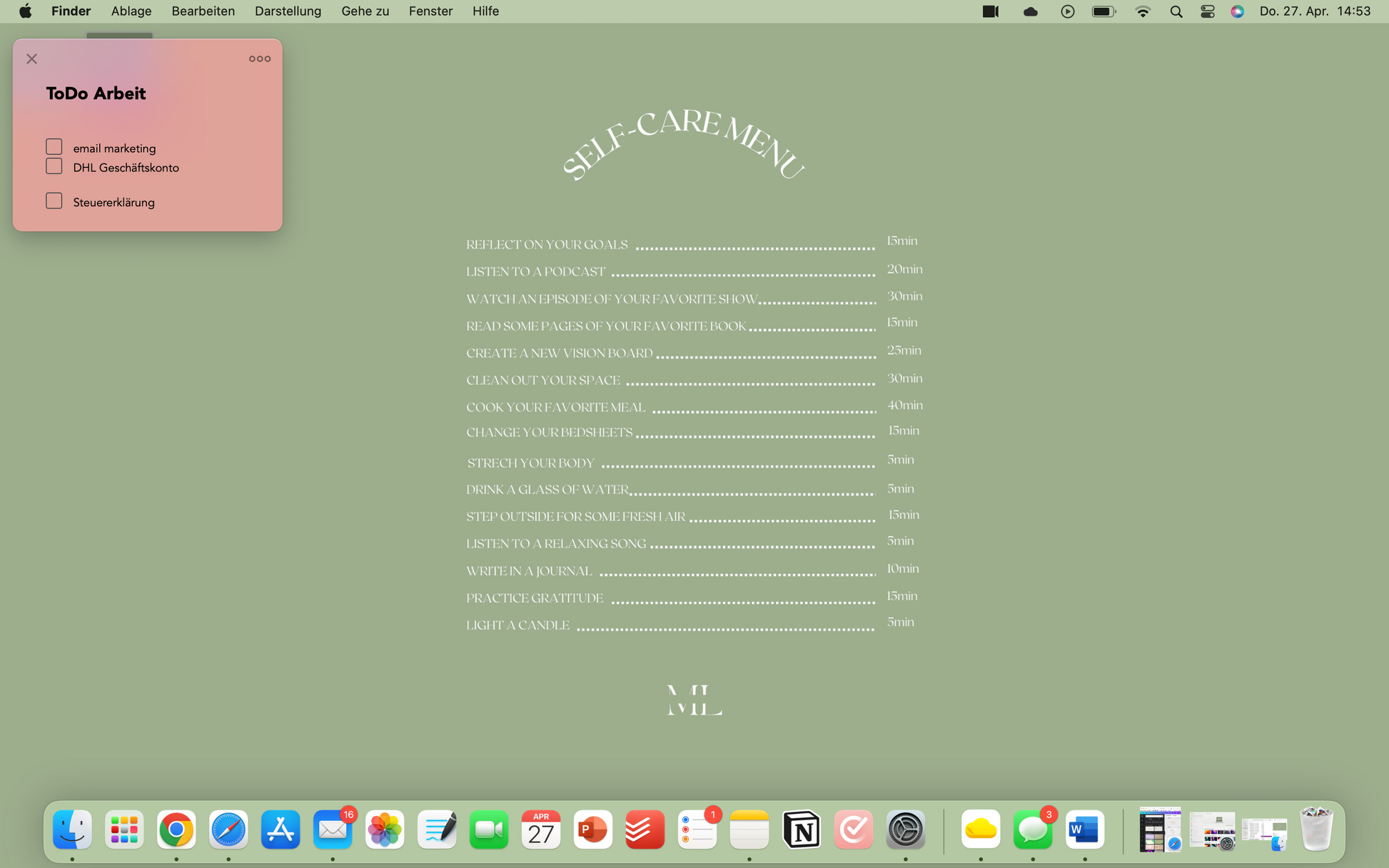Open the three-dot options menu on note
This screenshot has width=1389, height=868.
tap(259, 59)
